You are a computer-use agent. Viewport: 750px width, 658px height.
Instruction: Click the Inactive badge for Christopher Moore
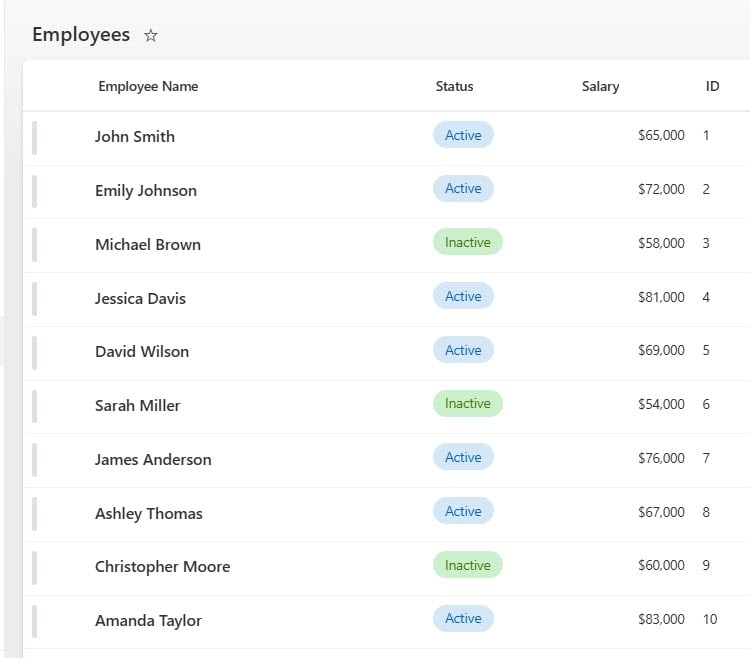tap(468, 565)
